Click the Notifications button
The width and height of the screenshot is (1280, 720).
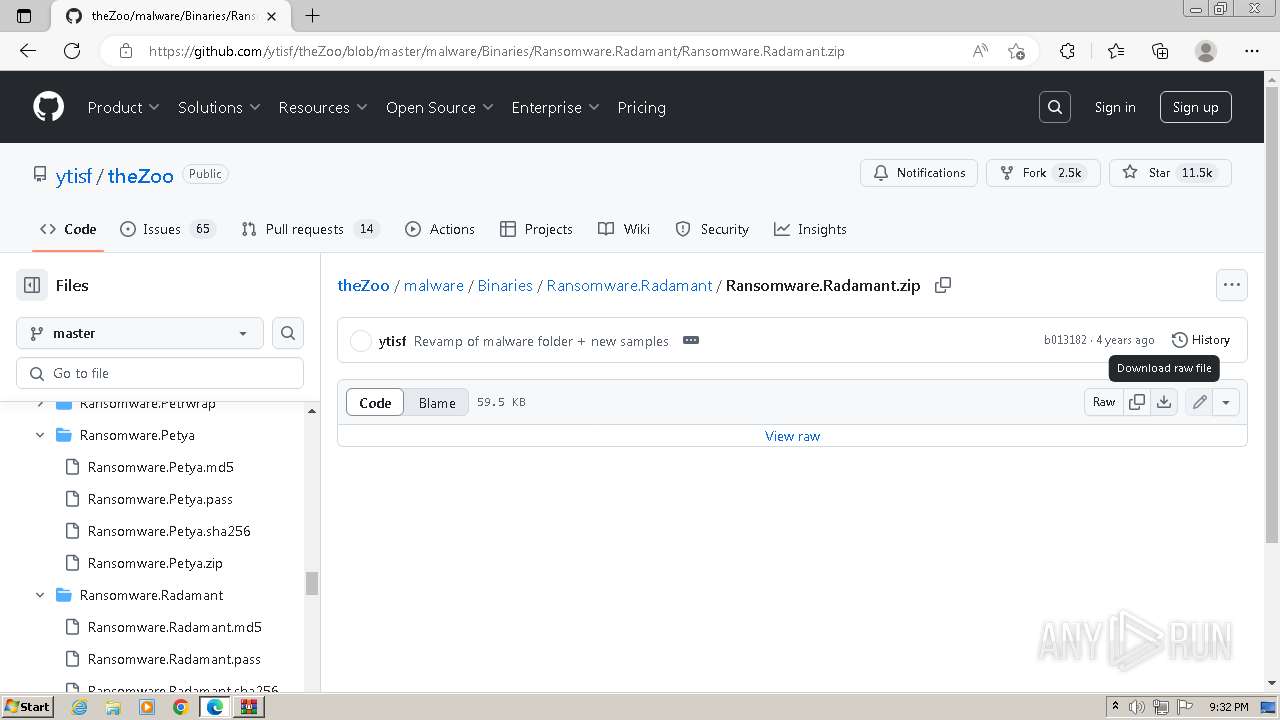click(919, 173)
